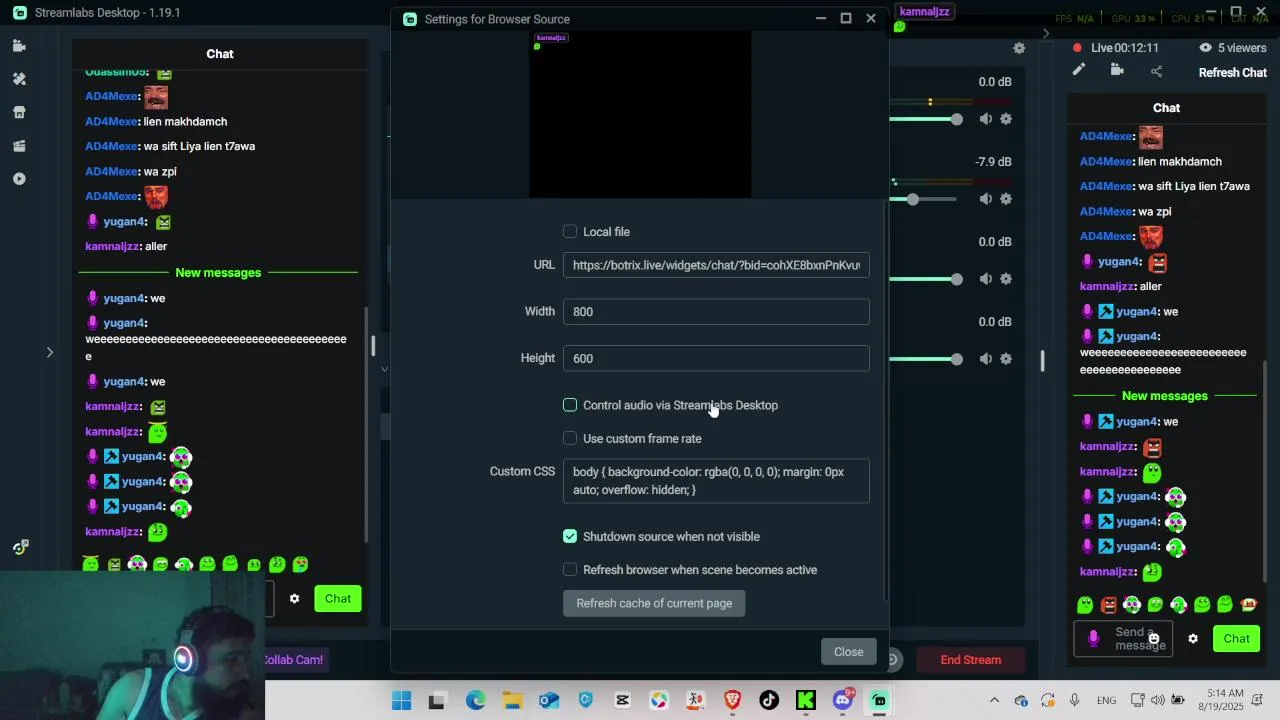Click the settings dialog vertical scrollbar
The height and width of the screenshot is (720, 1280).
coord(886,400)
